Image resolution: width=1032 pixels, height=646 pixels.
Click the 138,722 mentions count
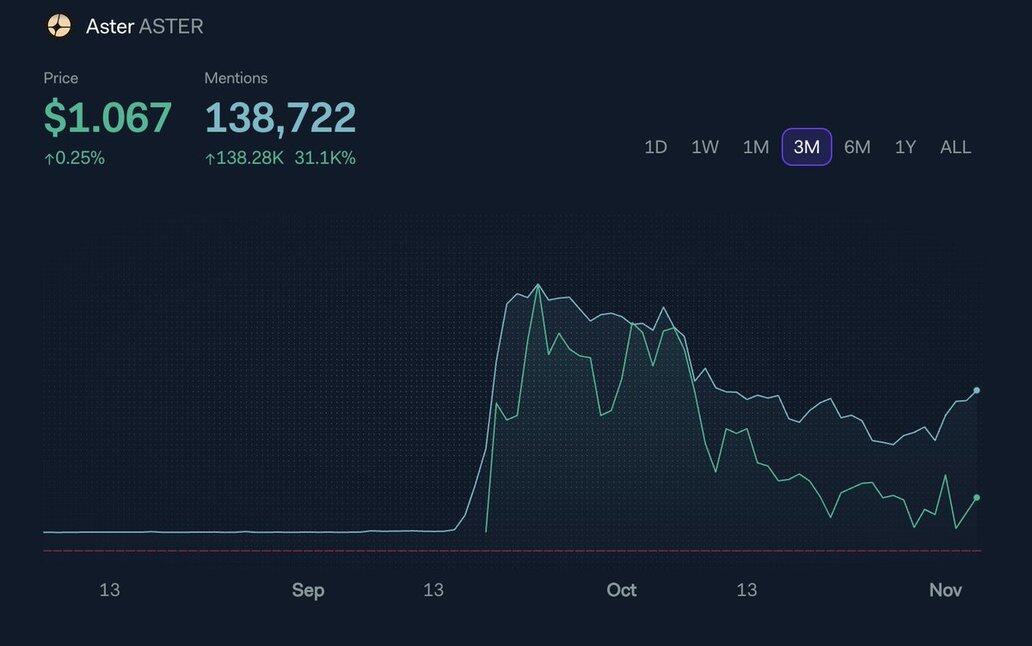280,118
